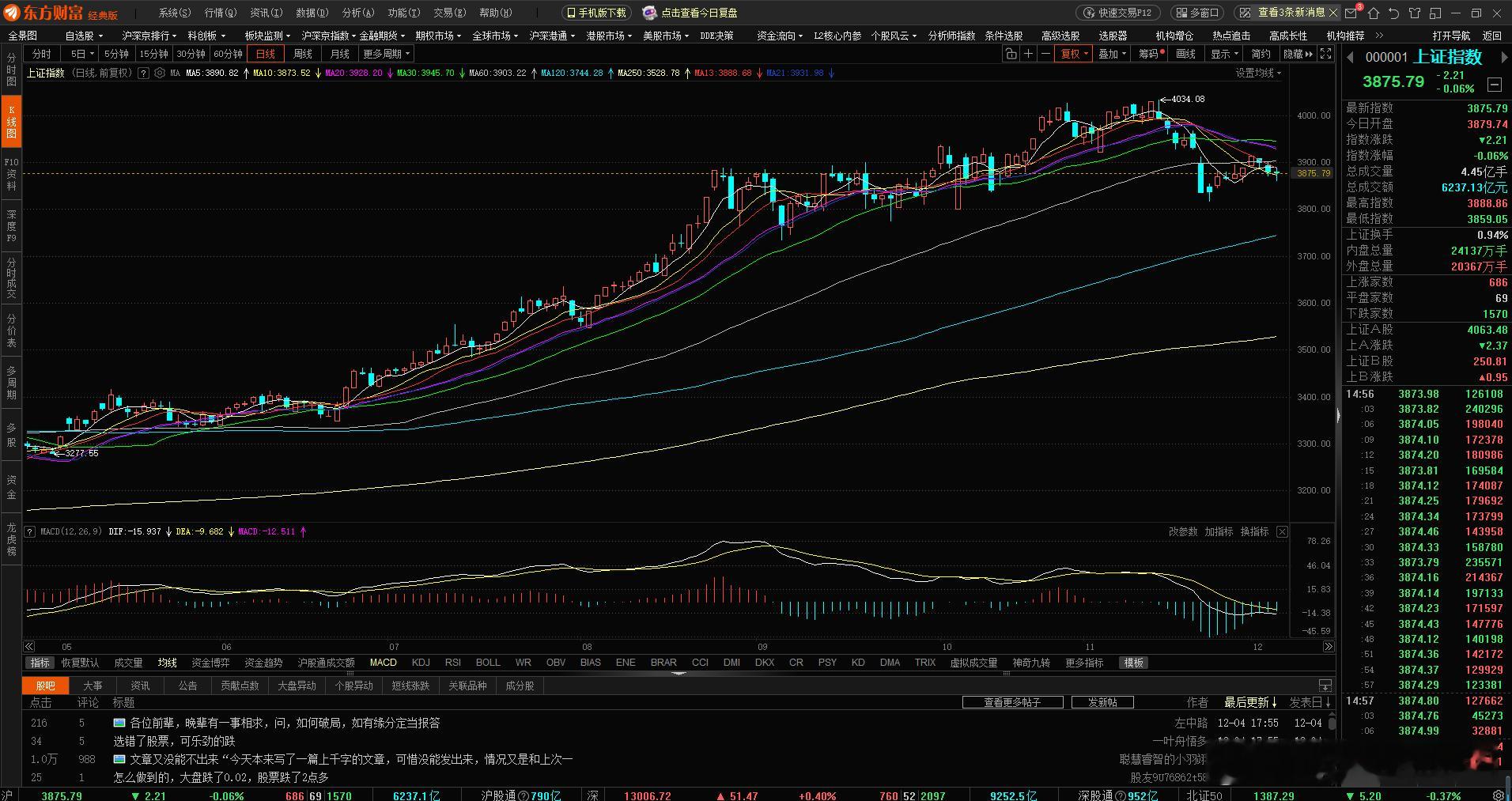Open the 画线 drawing tools
The height and width of the screenshot is (801, 1512).
[1186, 54]
